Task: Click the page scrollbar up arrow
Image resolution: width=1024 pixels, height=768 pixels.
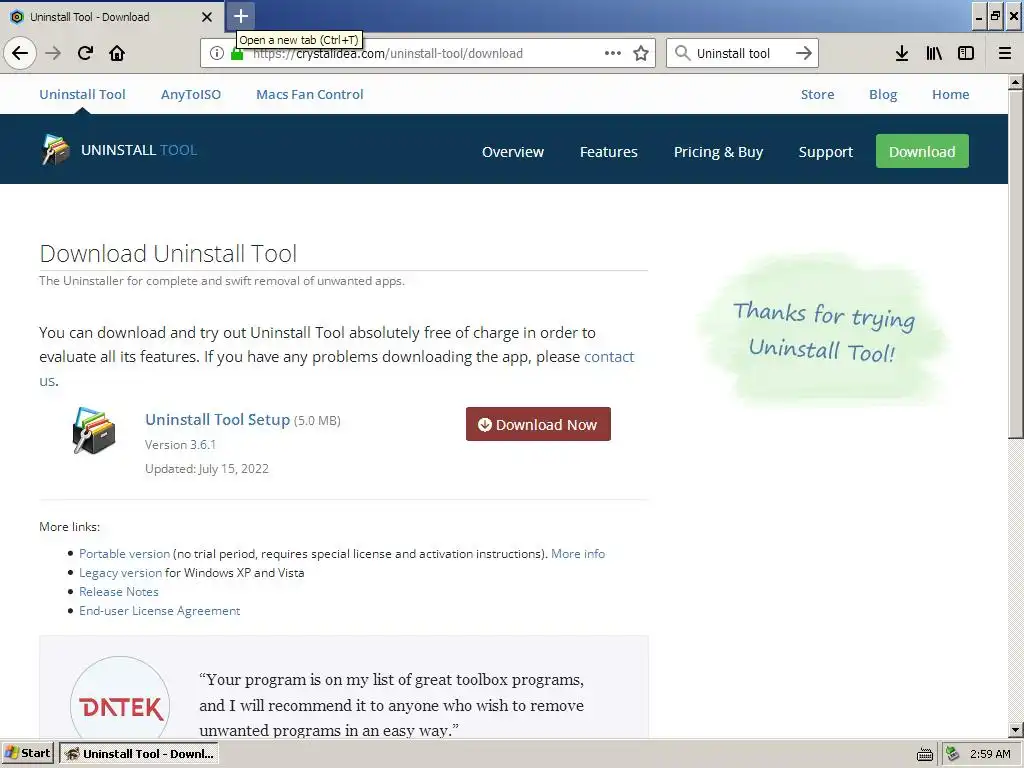Action: coord(1016,82)
